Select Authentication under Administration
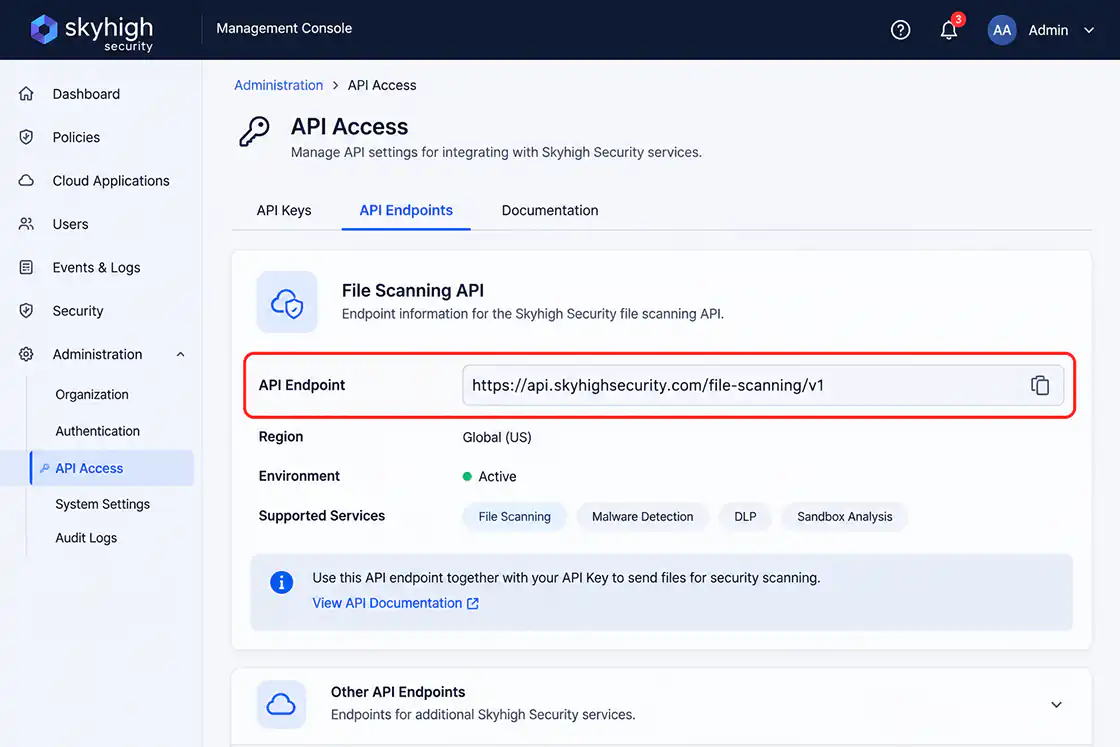 tap(98, 431)
